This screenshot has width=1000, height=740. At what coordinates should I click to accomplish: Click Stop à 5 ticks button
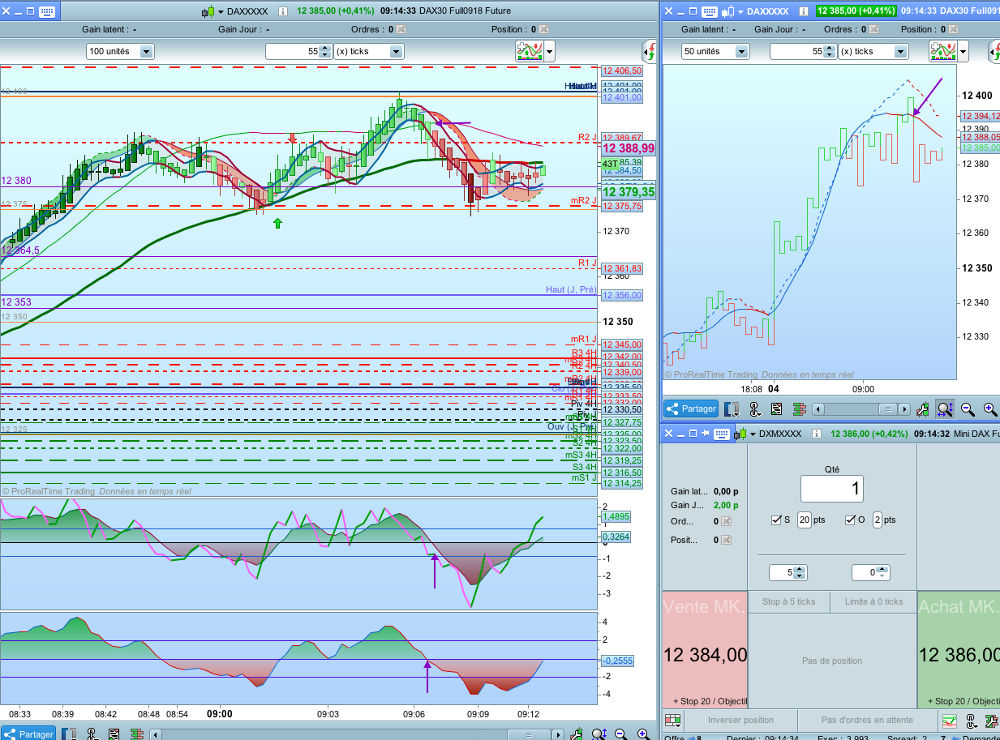click(x=789, y=602)
